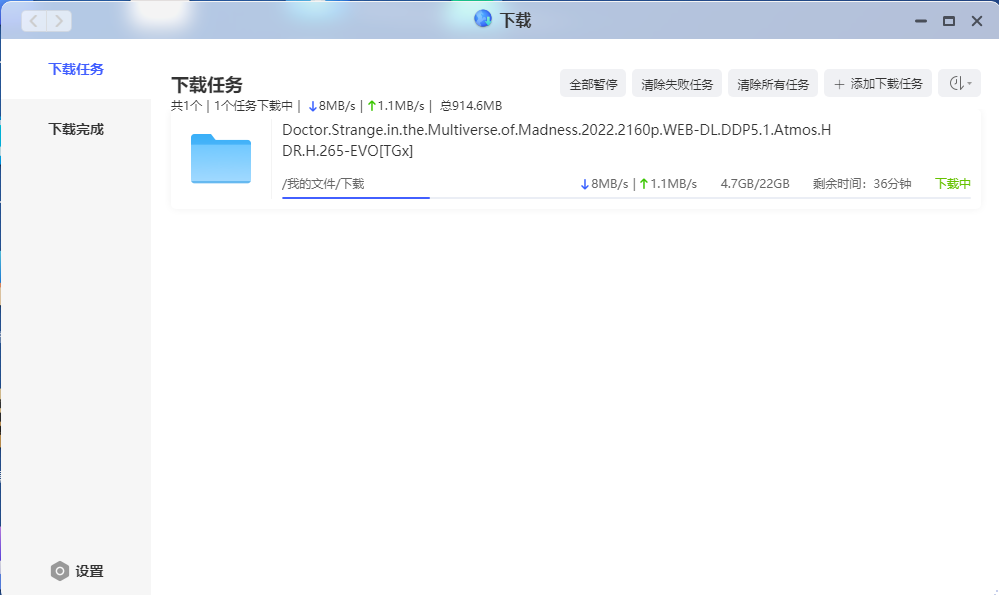Click the green upload arrow in the task row

pyautogui.click(x=644, y=184)
